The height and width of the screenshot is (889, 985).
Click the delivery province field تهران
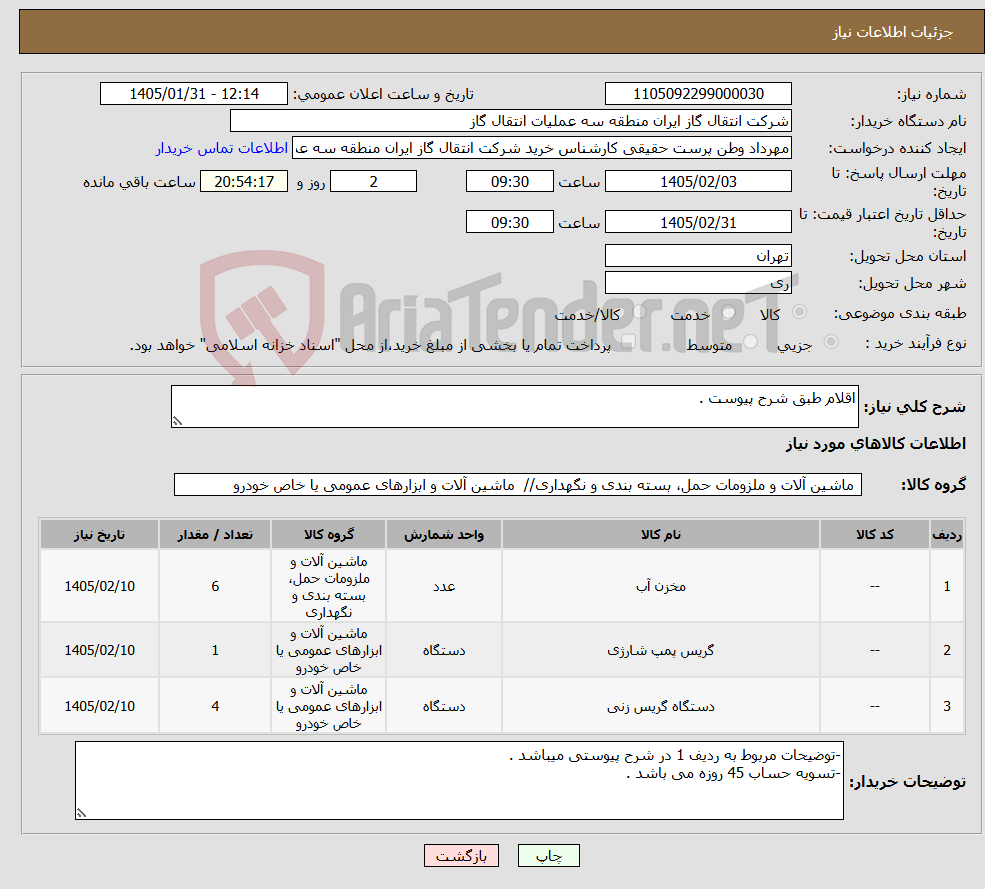(x=698, y=256)
